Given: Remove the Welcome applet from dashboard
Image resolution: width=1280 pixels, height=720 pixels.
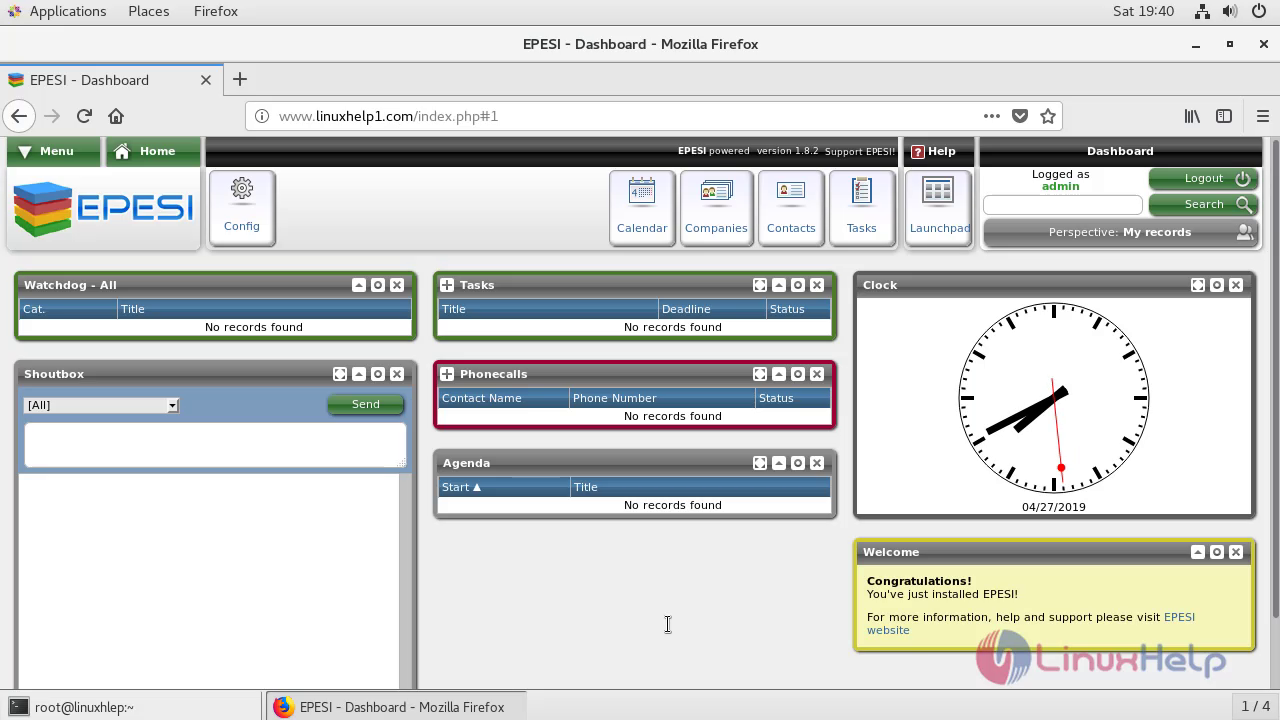Looking at the screenshot, I should click(1236, 552).
